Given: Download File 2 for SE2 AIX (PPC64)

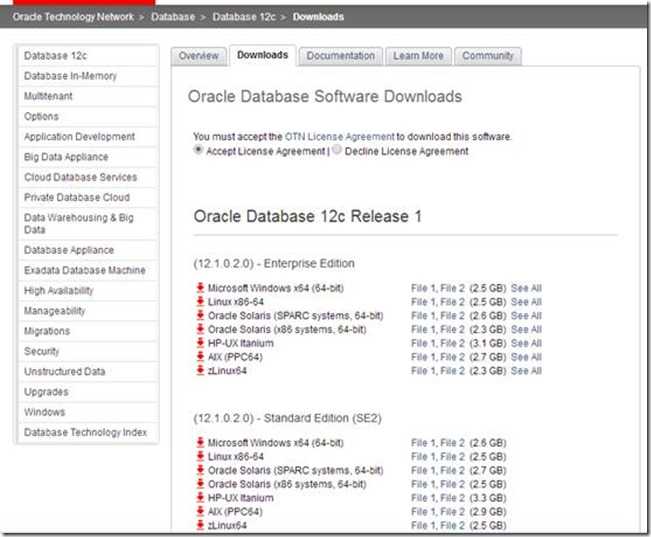Looking at the screenshot, I should (453, 511).
